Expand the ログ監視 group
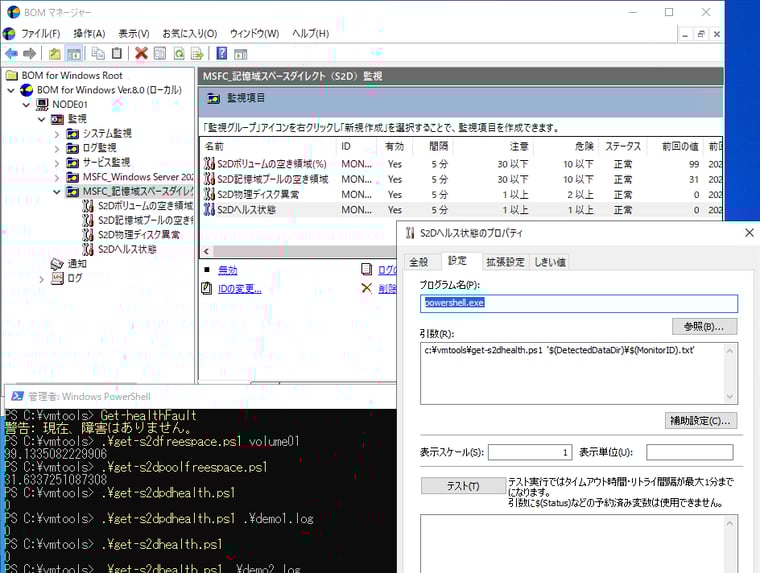 click(x=57, y=148)
